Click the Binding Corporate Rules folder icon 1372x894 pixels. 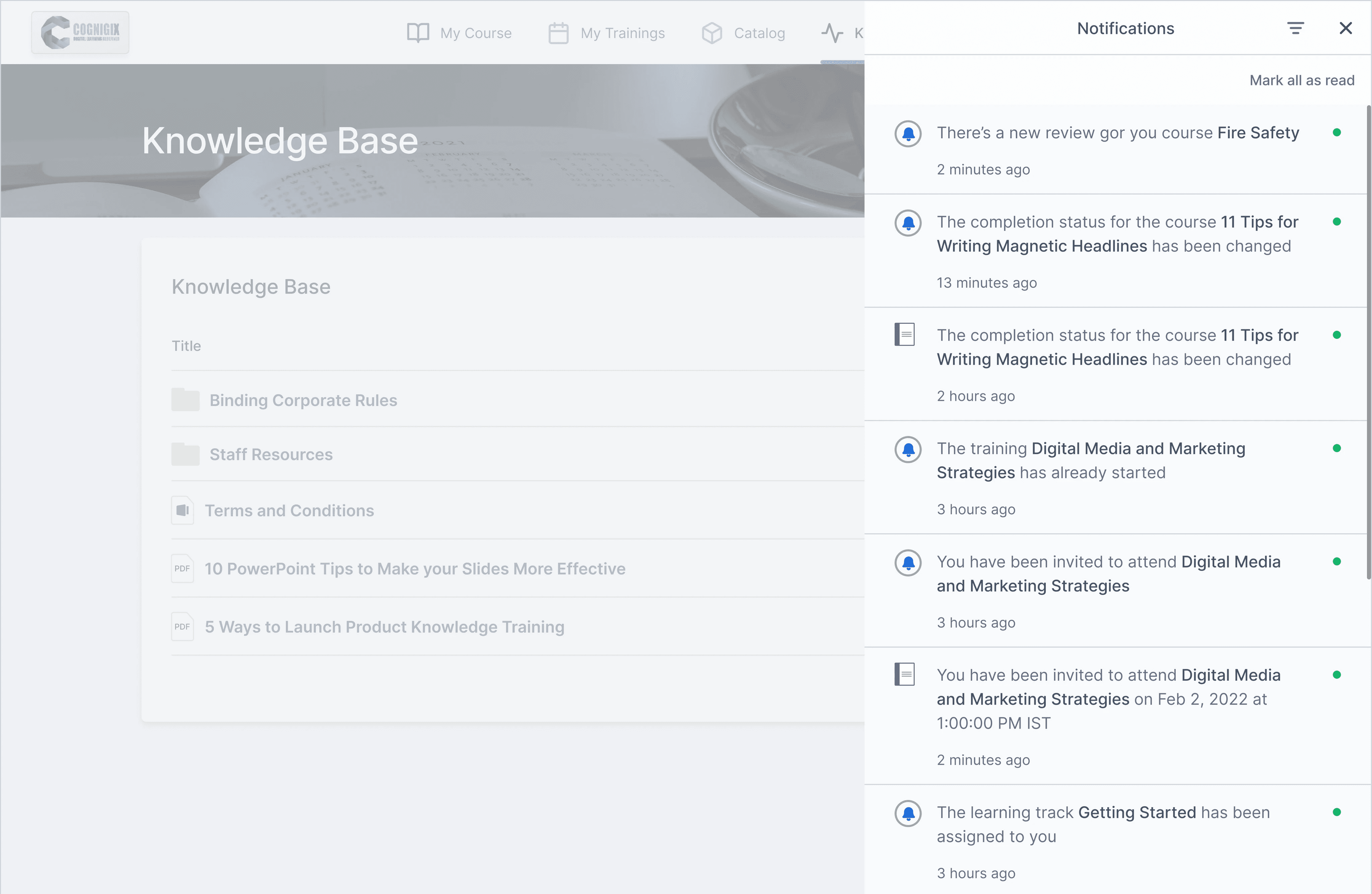[x=185, y=399]
